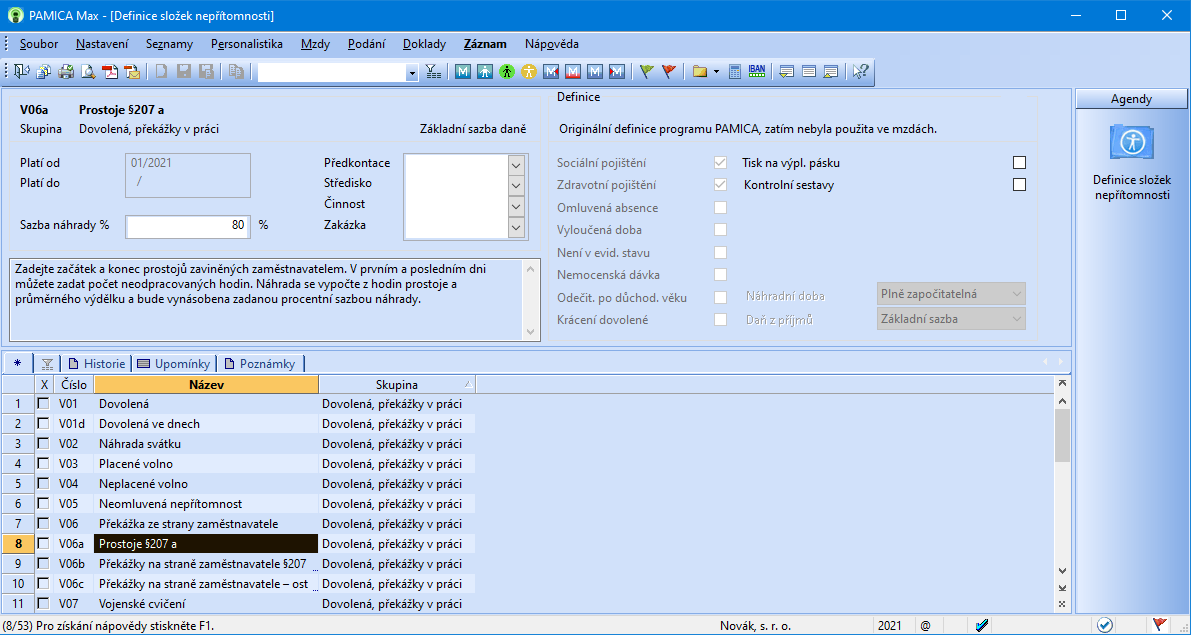
Task: Open the Předkontace dropdown arrow
Action: click(517, 164)
